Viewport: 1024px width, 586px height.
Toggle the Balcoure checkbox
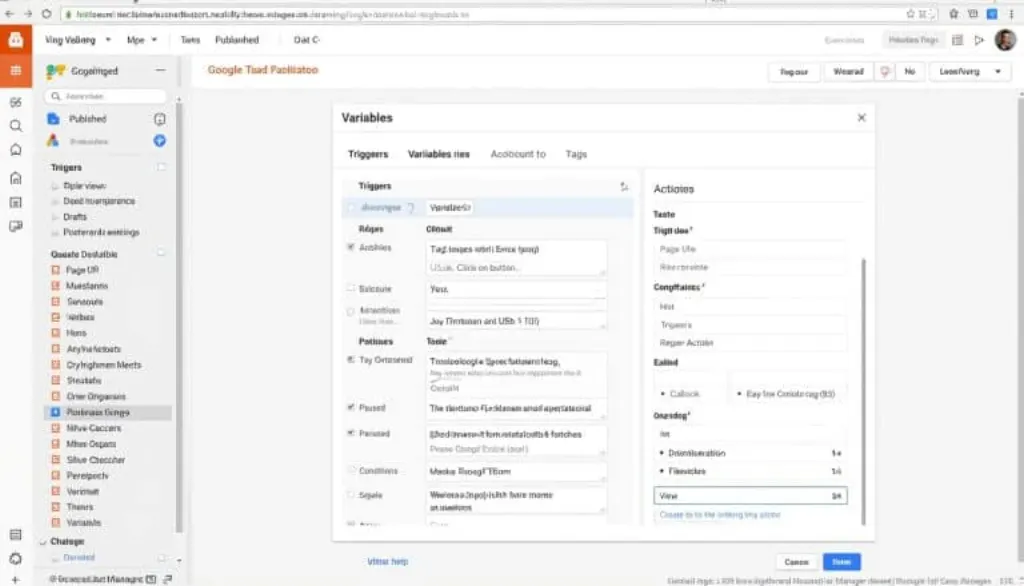click(351, 288)
